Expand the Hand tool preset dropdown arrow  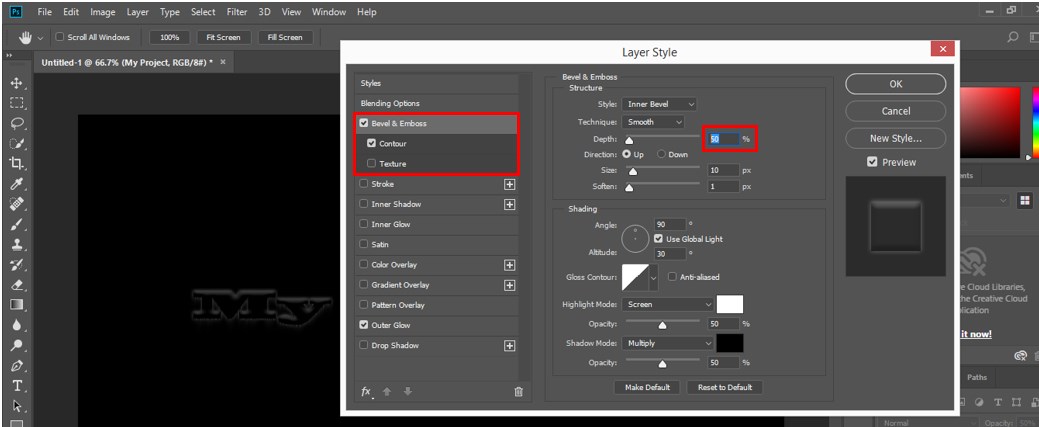(41, 38)
